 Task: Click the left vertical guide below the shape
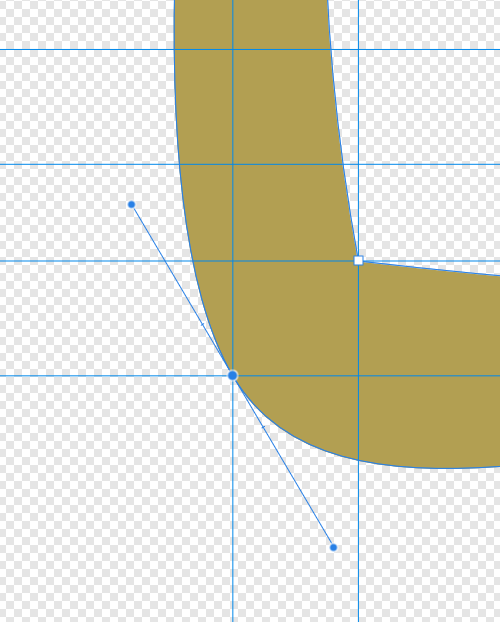233,516
